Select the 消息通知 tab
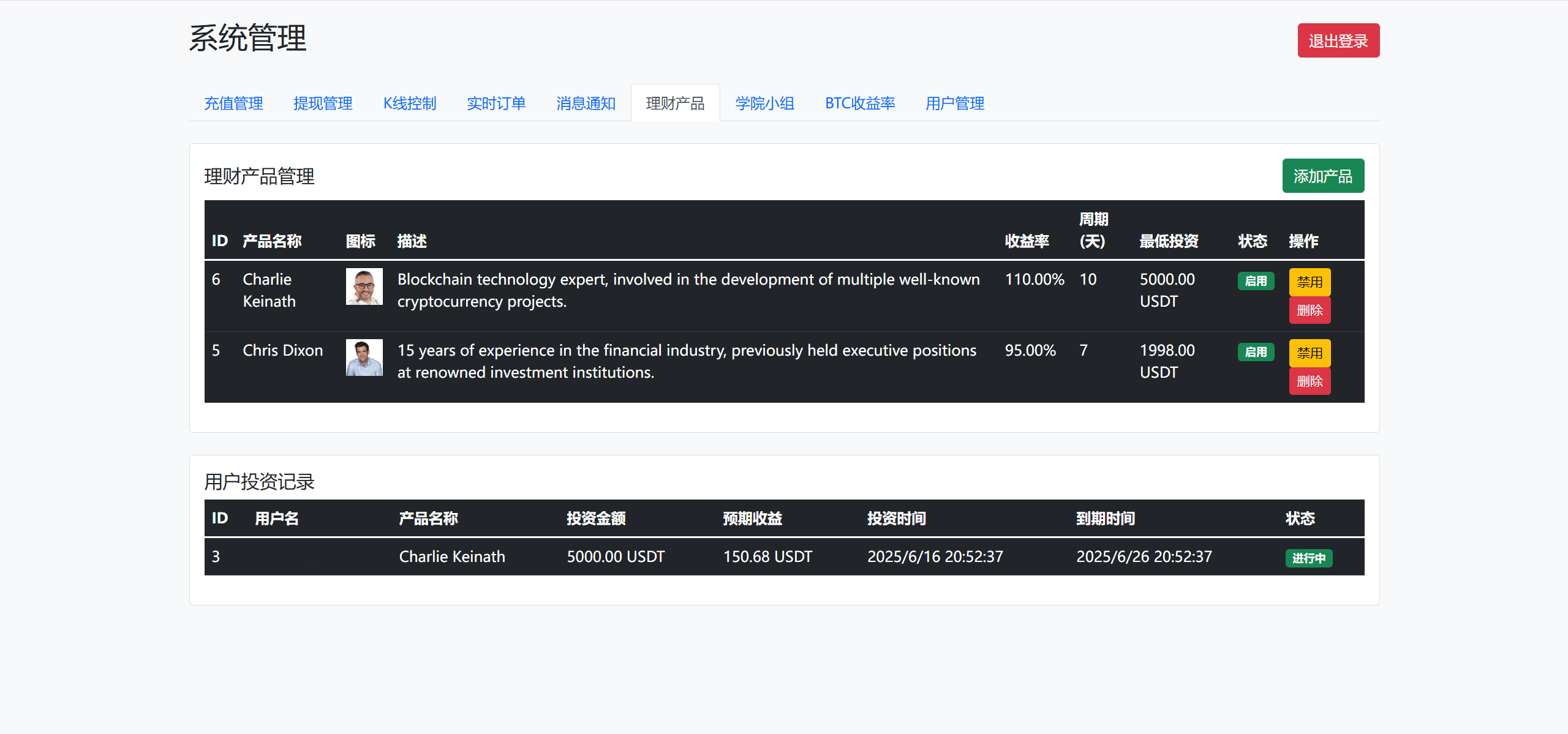 [x=586, y=103]
